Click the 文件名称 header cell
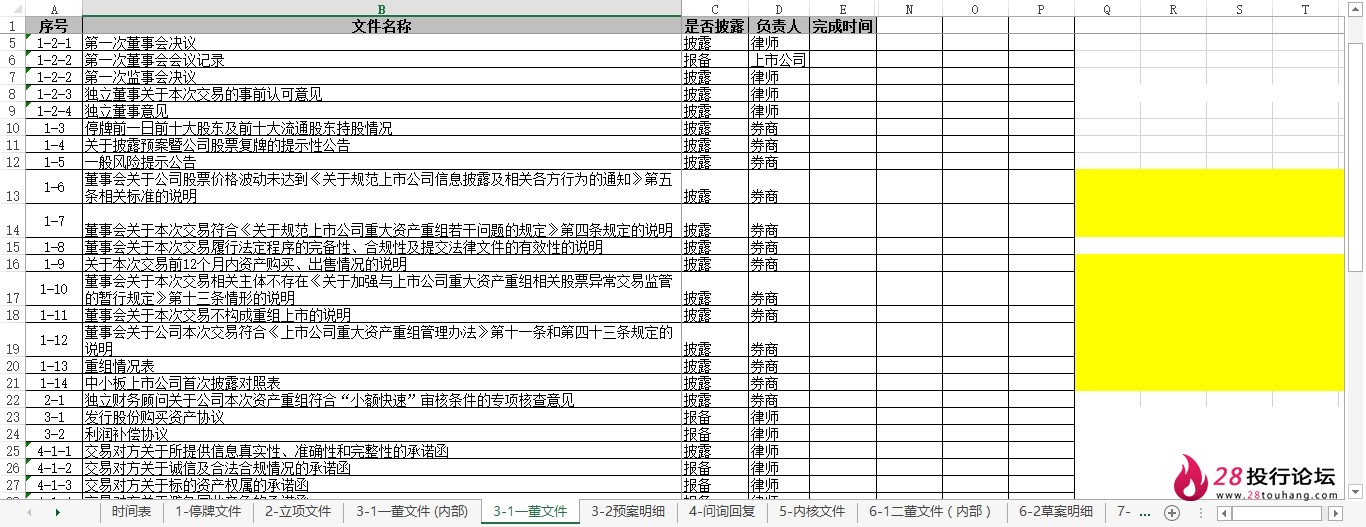This screenshot has width=1366, height=527. pos(382,26)
